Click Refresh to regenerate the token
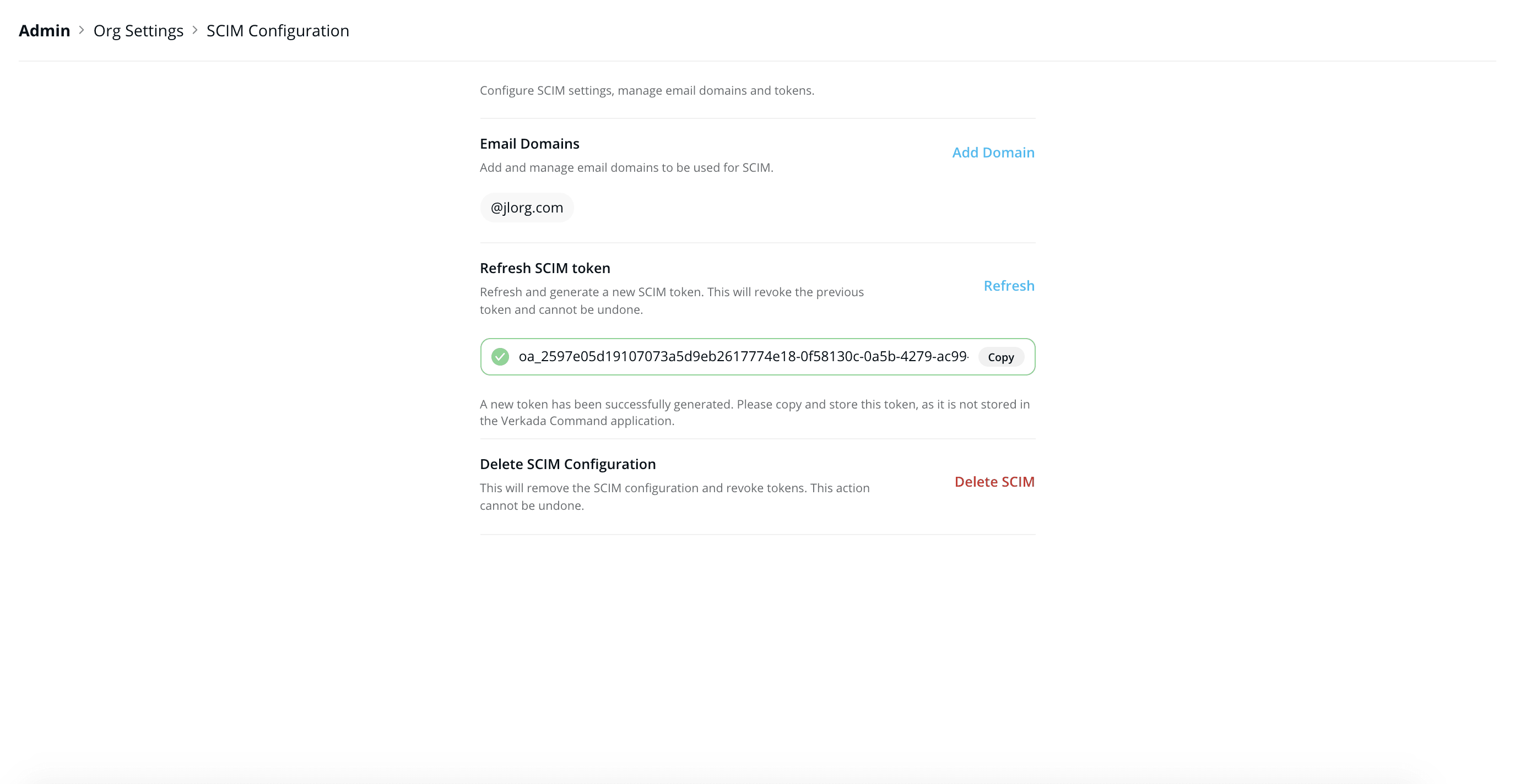 [1009, 286]
